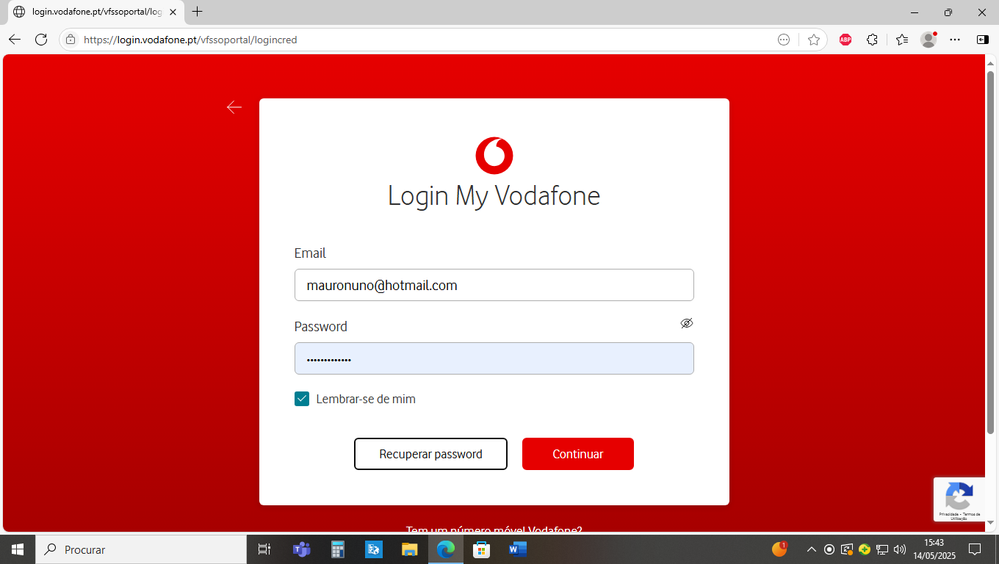Click the white back arrow beside login card
The height and width of the screenshot is (564, 999).
[234, 107]
